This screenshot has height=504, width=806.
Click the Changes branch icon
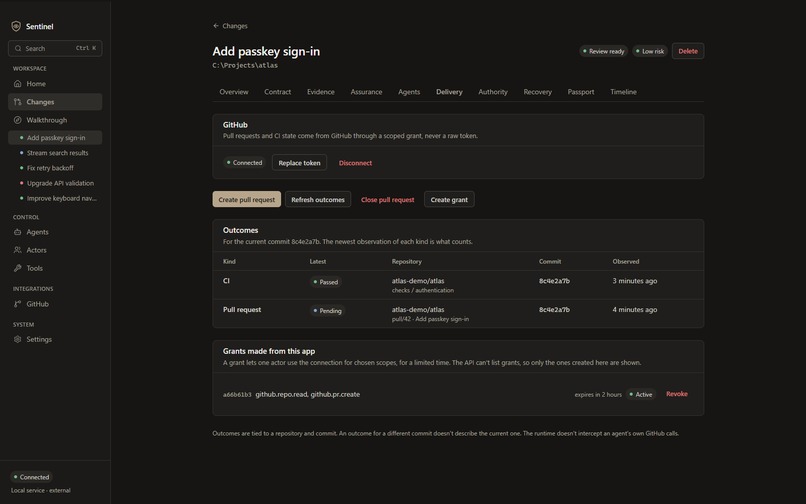[17, 102]
